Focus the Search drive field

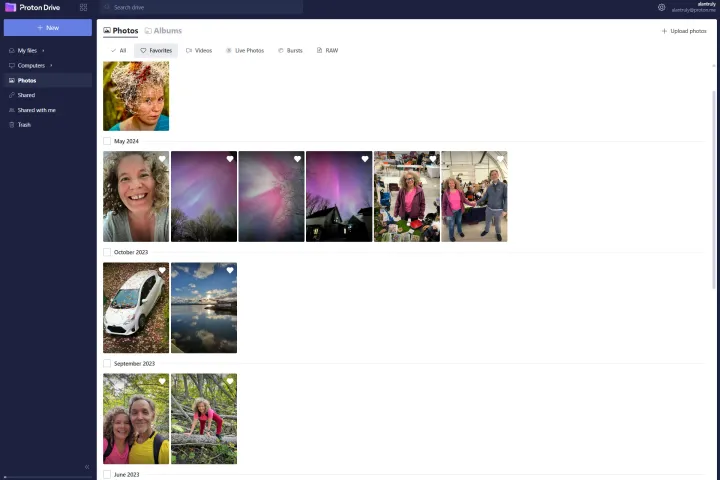(x=200, y=7)
